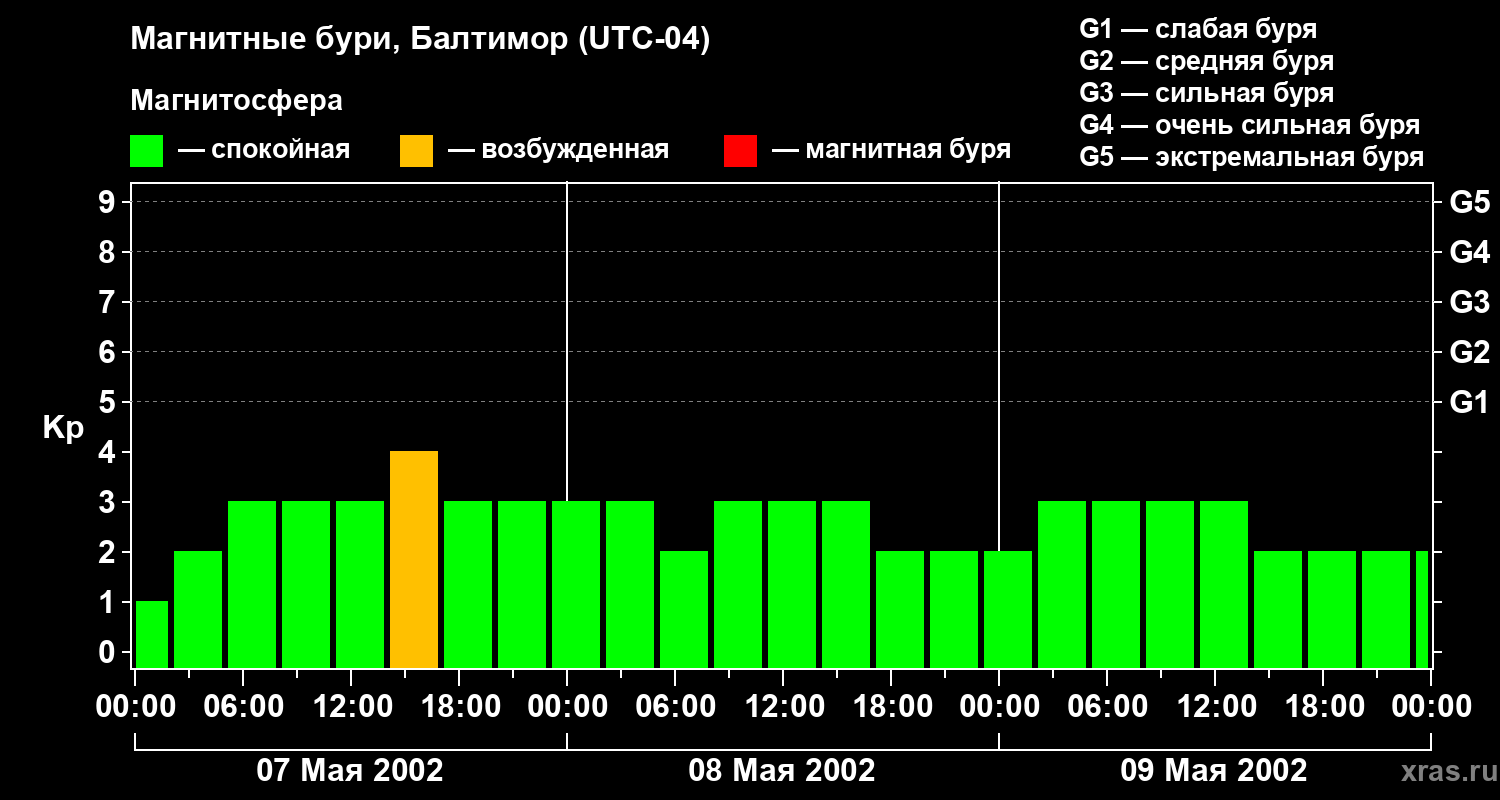Click the 'G1 — слабая буря' legend entry

1198,29
